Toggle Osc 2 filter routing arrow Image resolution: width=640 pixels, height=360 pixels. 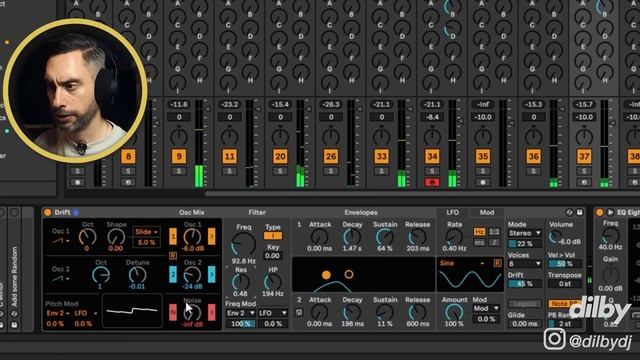click(211, 274)
